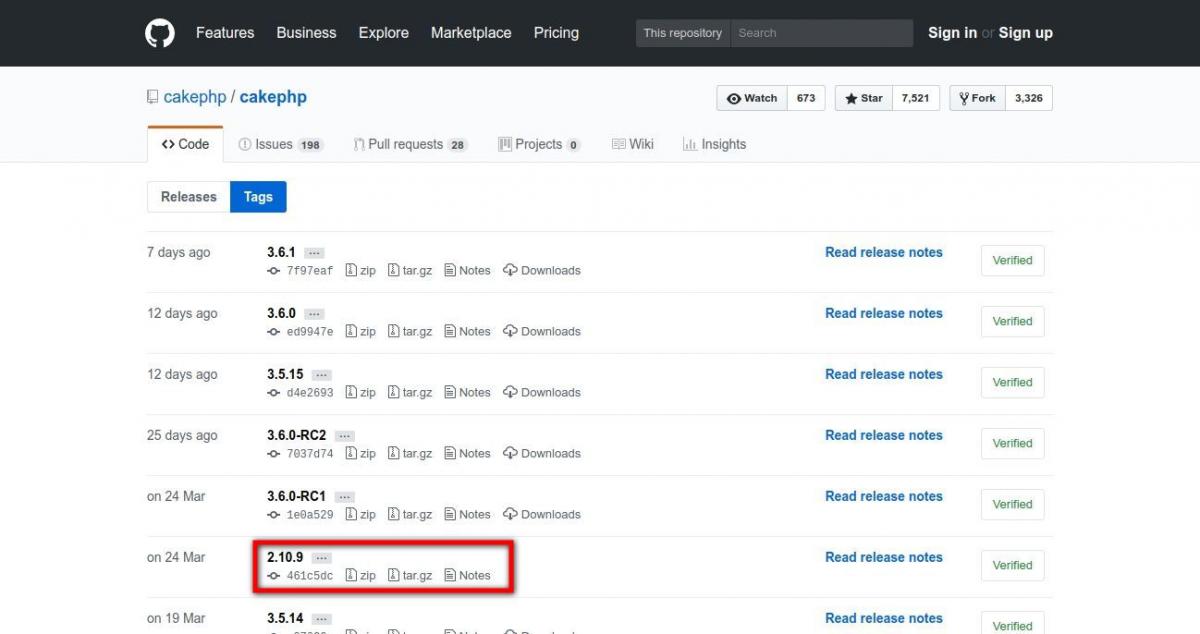Select the Releases view button
This screenshot has width=1200, height=634.
point(189,197)
